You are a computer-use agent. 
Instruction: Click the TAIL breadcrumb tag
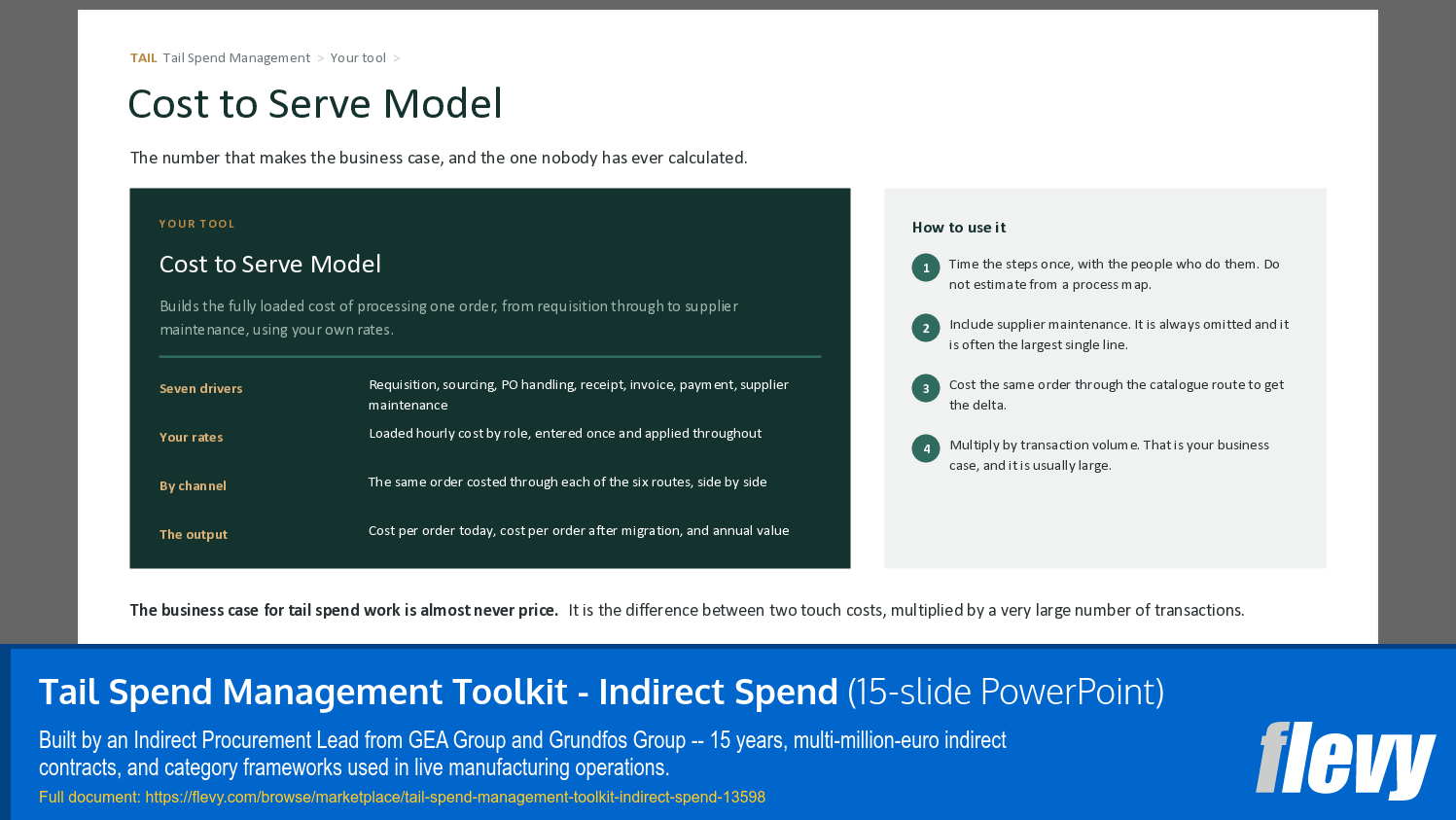coord(144,57)
